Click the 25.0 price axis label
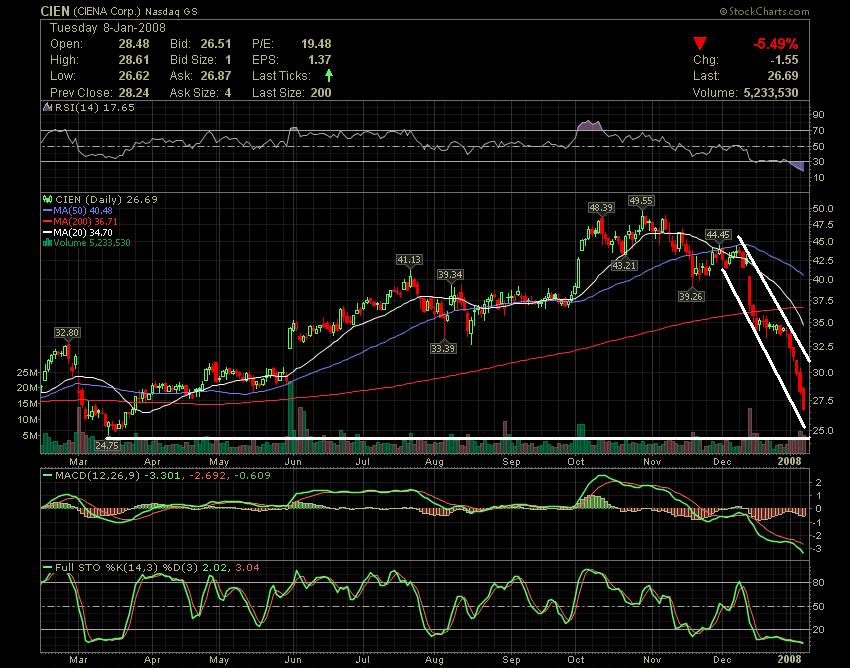Screen dimensions: 850x668 click(x=823, y=431)
